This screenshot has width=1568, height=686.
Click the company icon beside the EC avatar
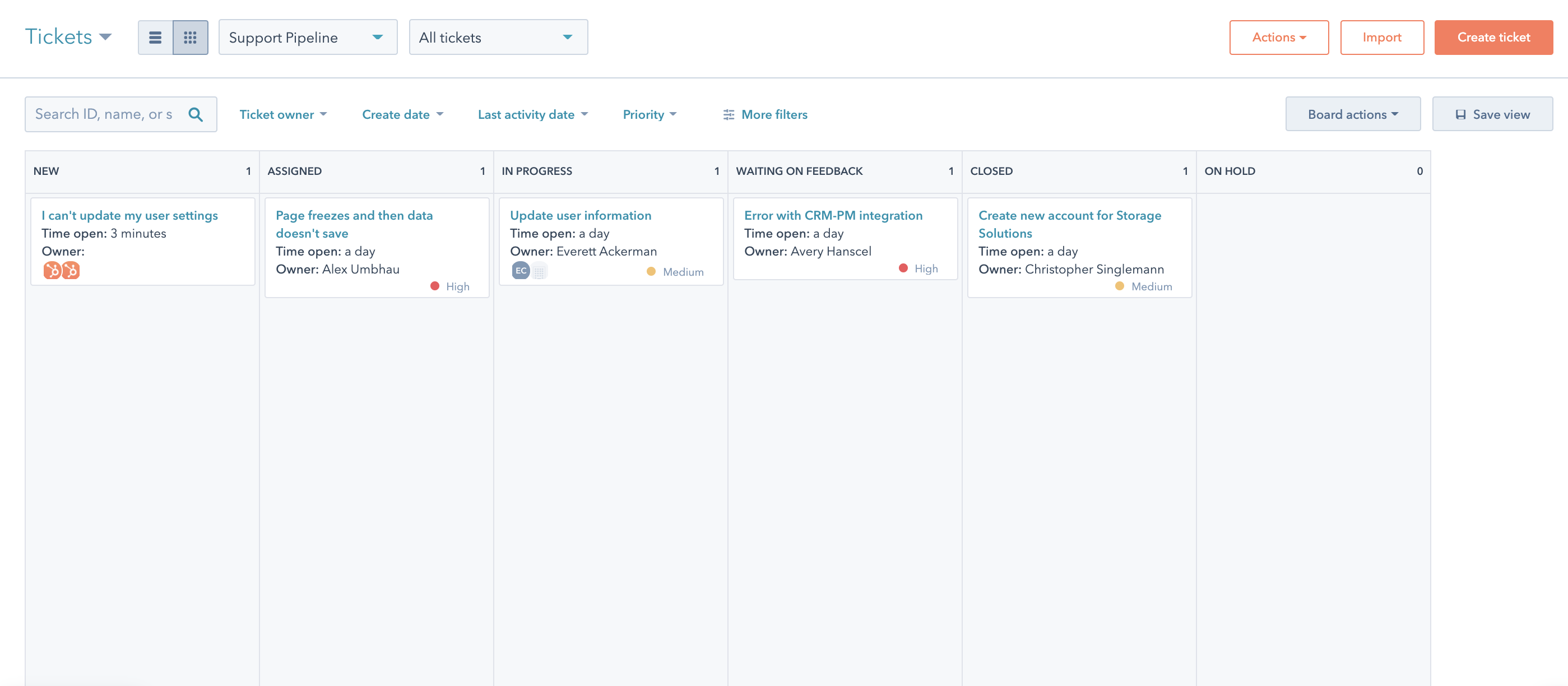click(x=539, y=271)
